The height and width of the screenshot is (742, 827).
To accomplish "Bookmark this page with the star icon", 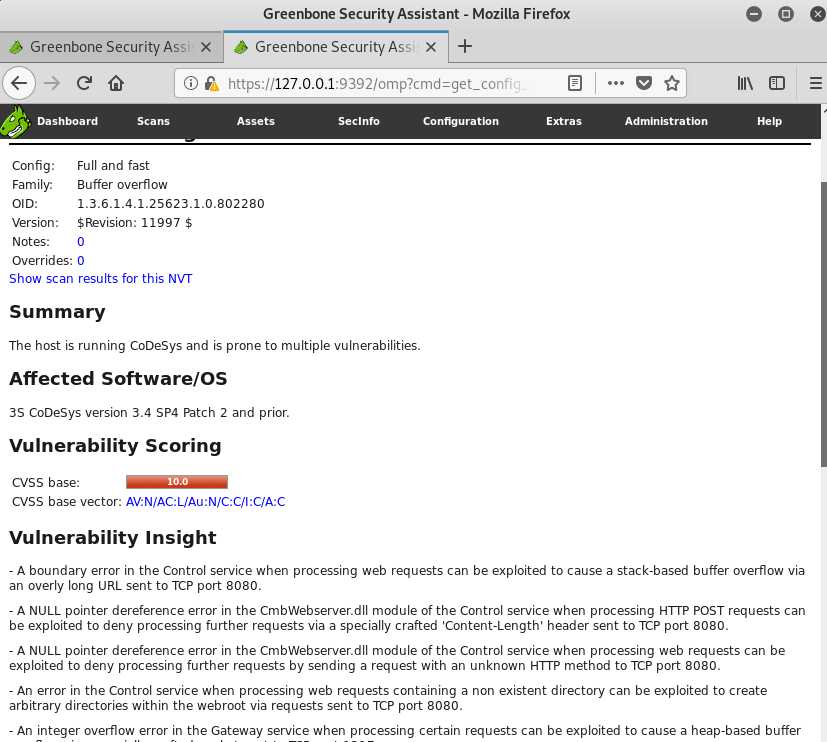I will (671, 83).
